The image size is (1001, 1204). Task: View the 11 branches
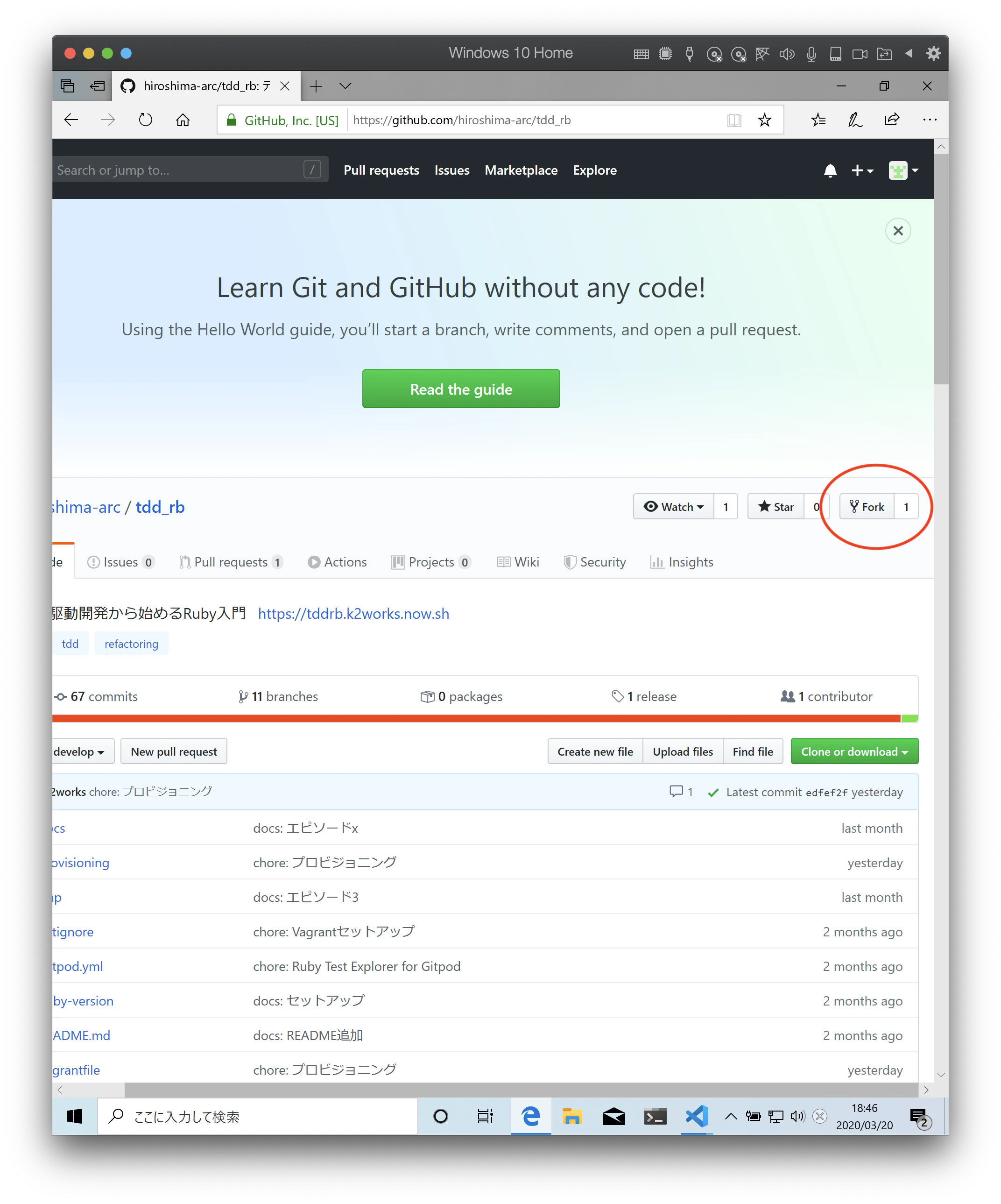[278, 697]
